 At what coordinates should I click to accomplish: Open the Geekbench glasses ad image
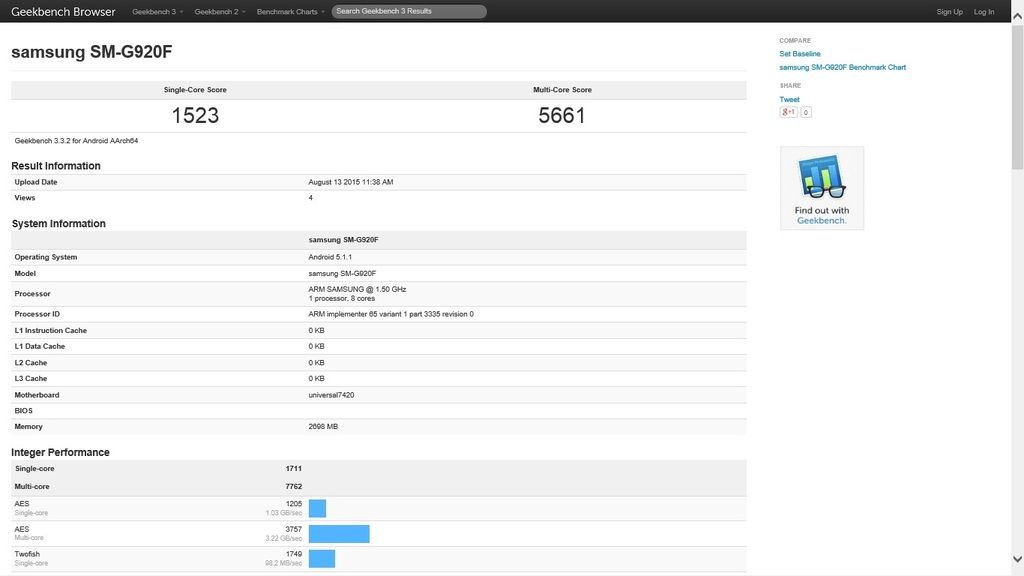pos(821,188)
